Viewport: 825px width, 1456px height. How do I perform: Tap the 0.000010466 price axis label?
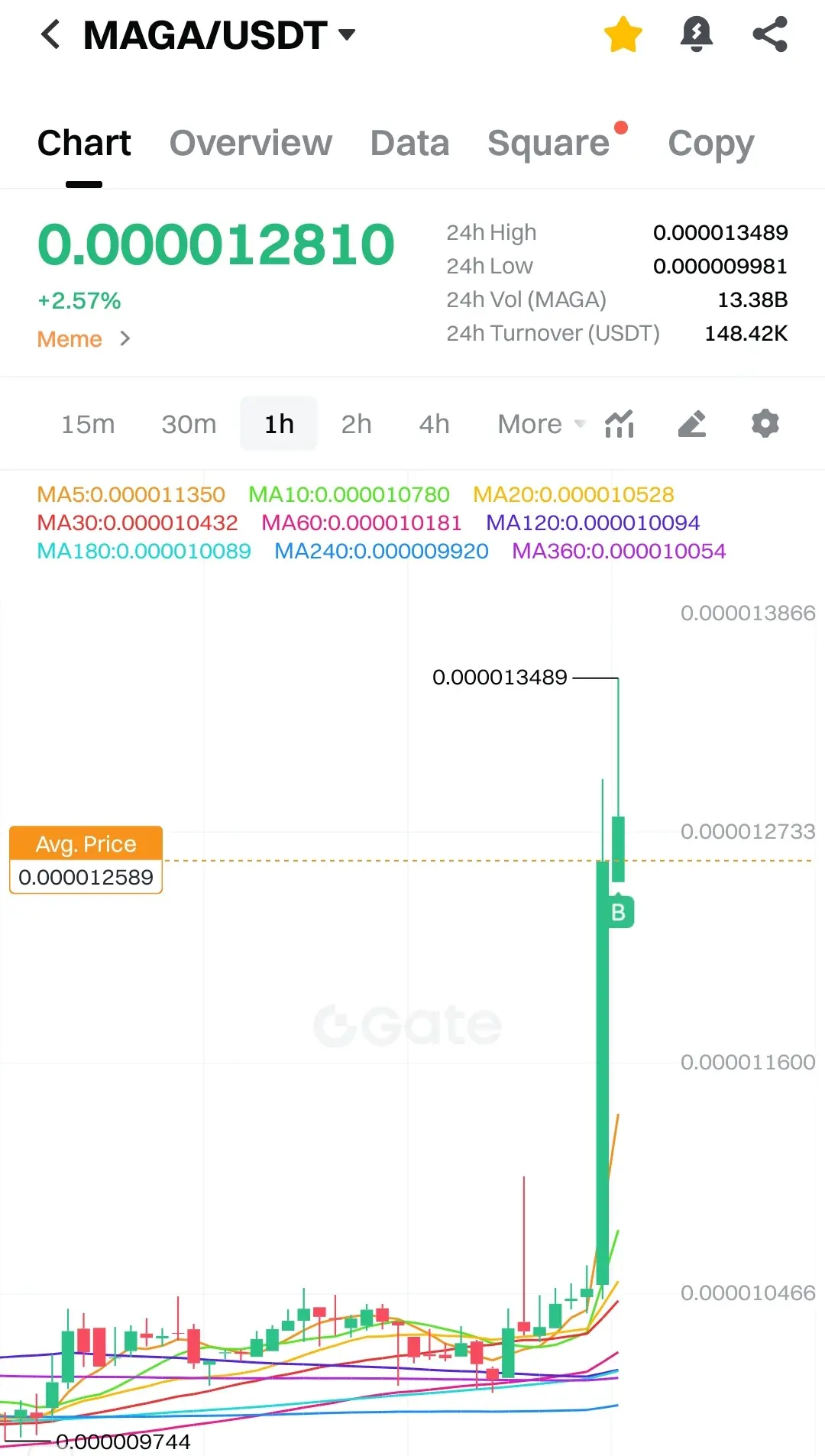[x=748, y=1293]
